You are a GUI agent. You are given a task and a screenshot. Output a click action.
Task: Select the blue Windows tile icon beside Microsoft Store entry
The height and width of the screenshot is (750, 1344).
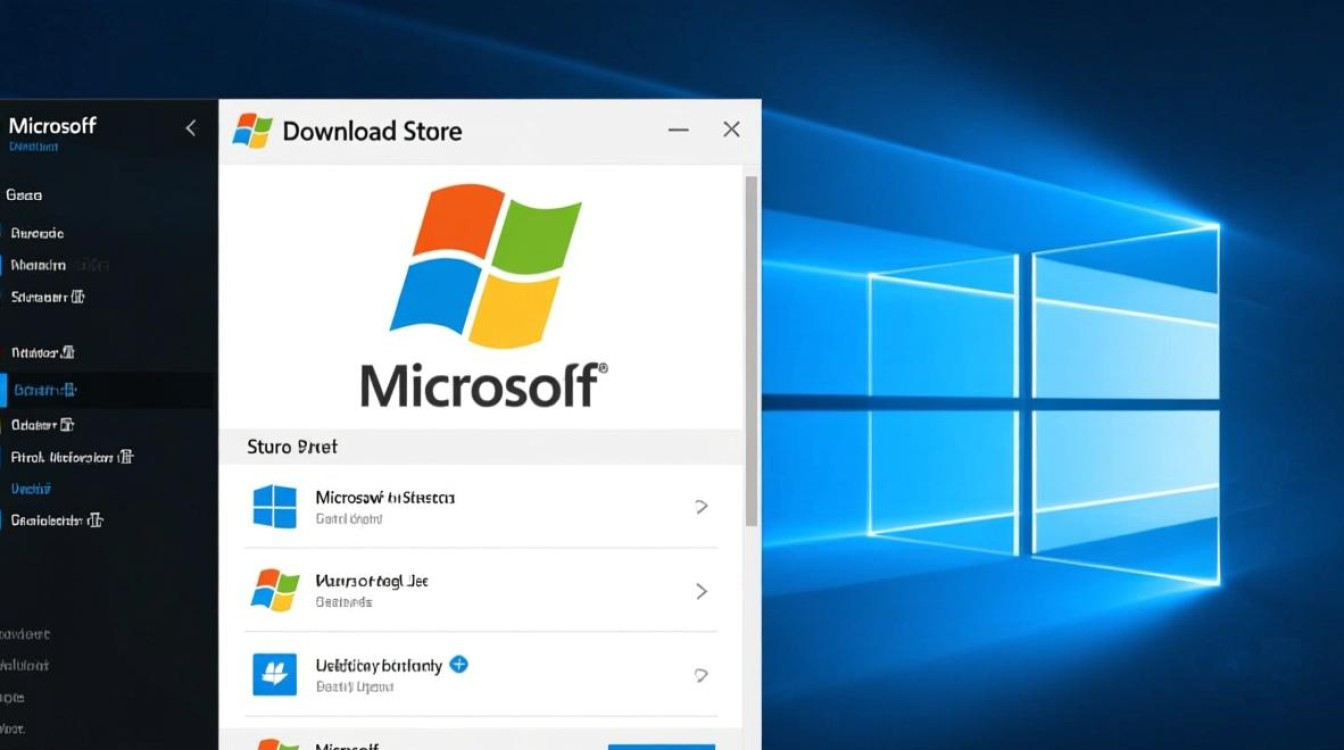pos(274,506)
